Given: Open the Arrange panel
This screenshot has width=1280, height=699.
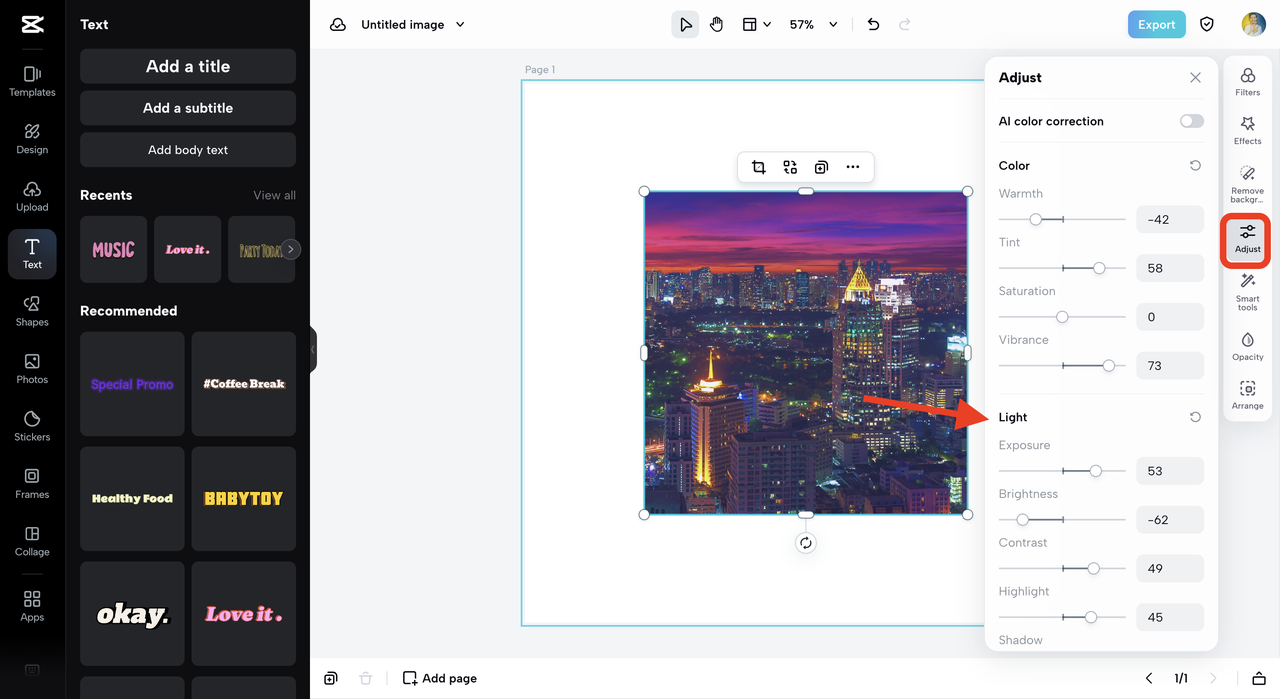Looking at the screenshot, I should coord(1248,395).
